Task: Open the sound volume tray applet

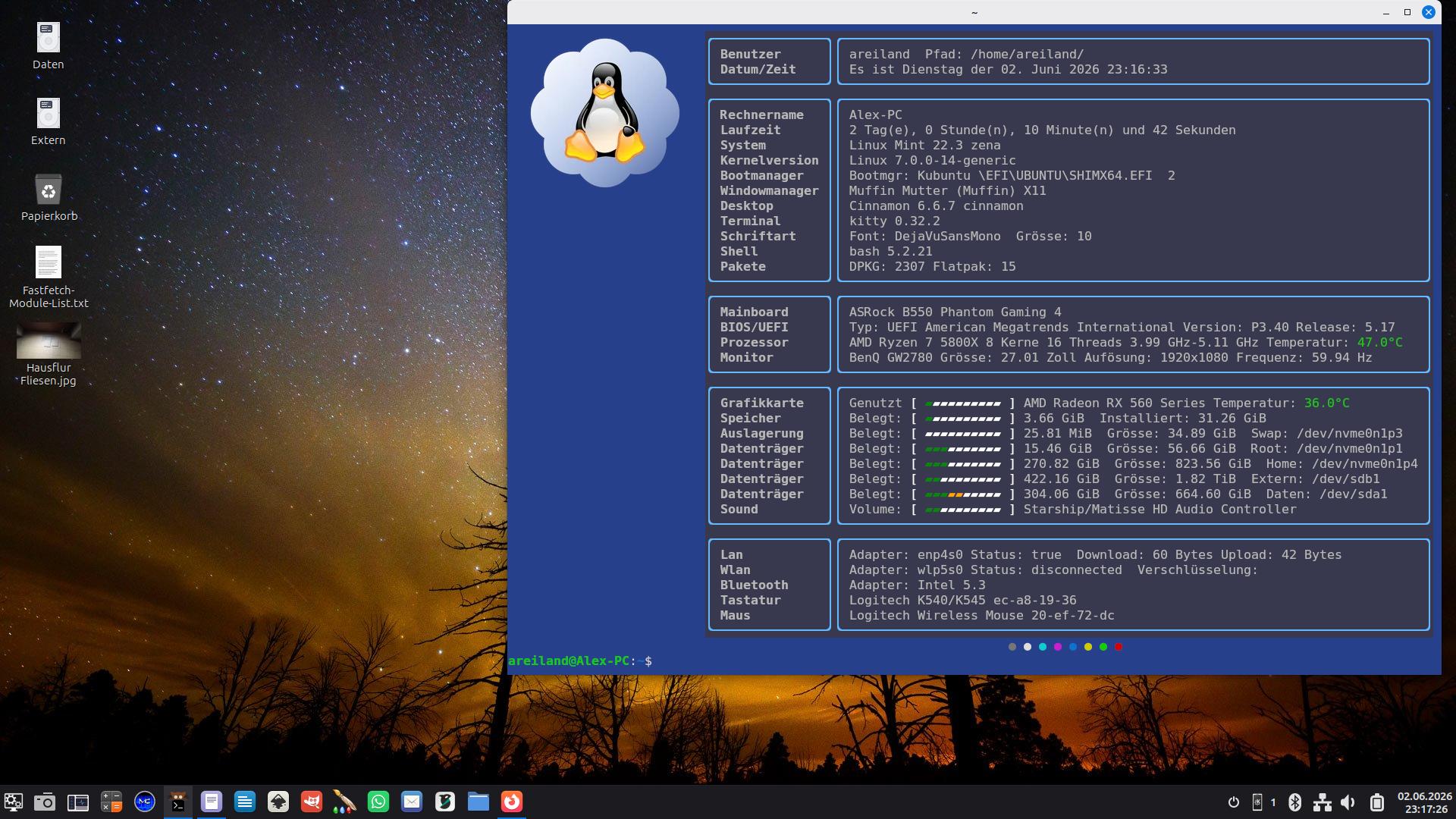Action: (x=1348, y=802)
